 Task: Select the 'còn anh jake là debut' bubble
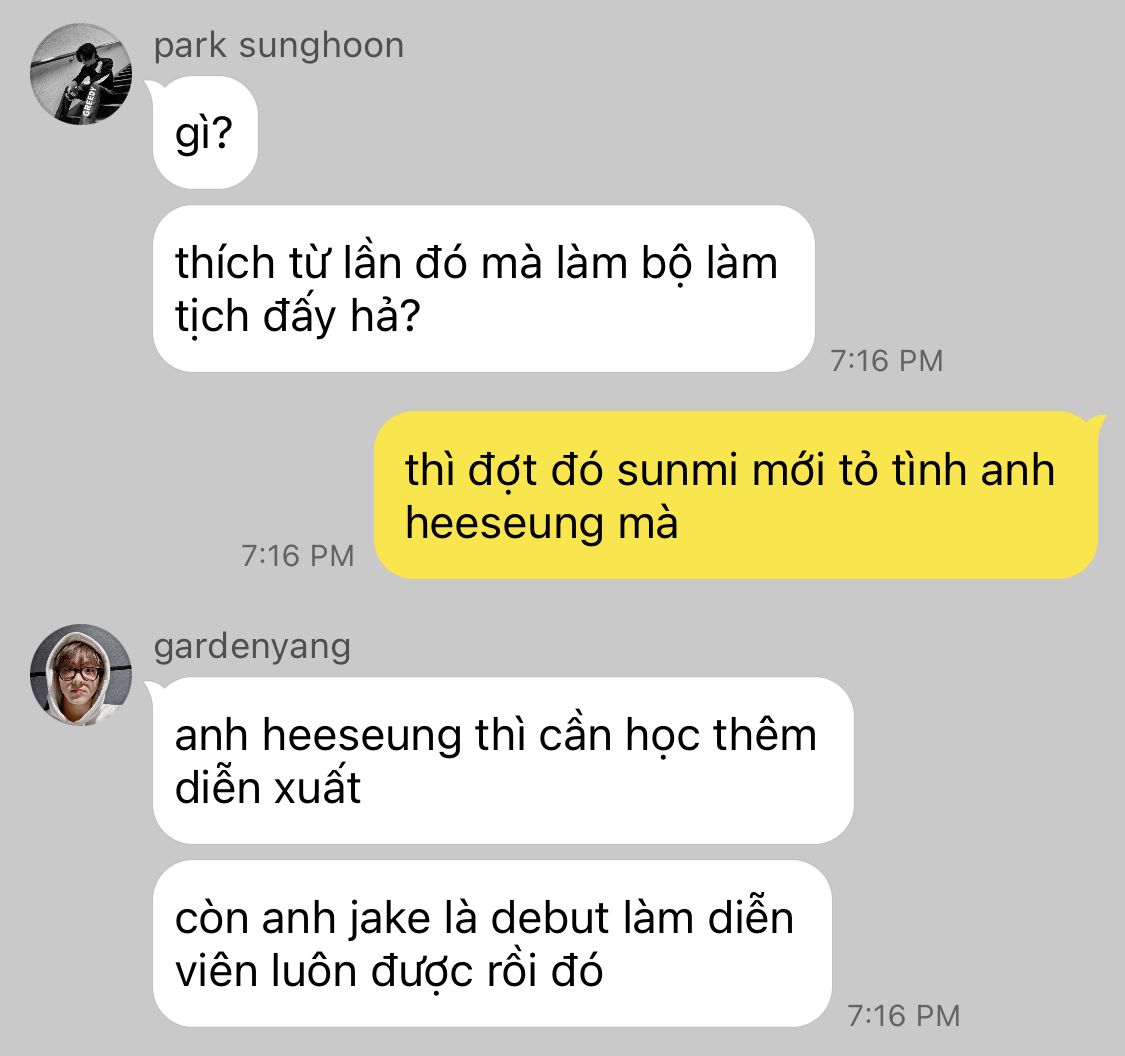492,943
